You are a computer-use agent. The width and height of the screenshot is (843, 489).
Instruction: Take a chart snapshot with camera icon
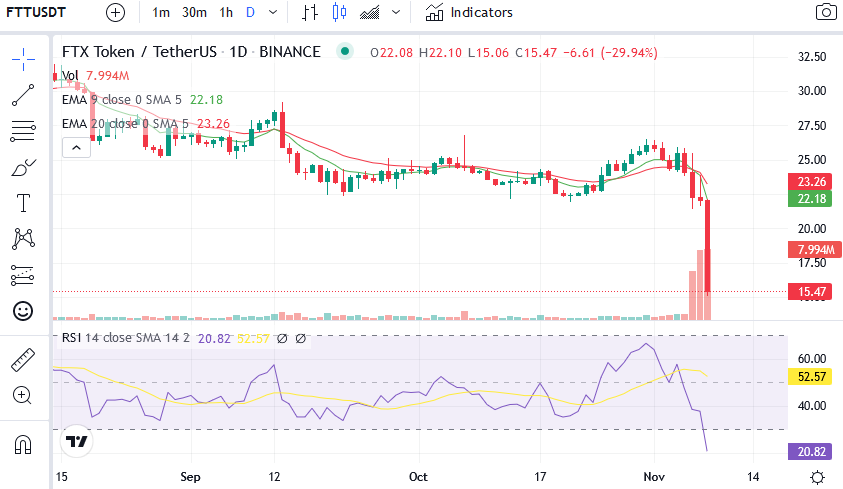click(x=826, y=12)
